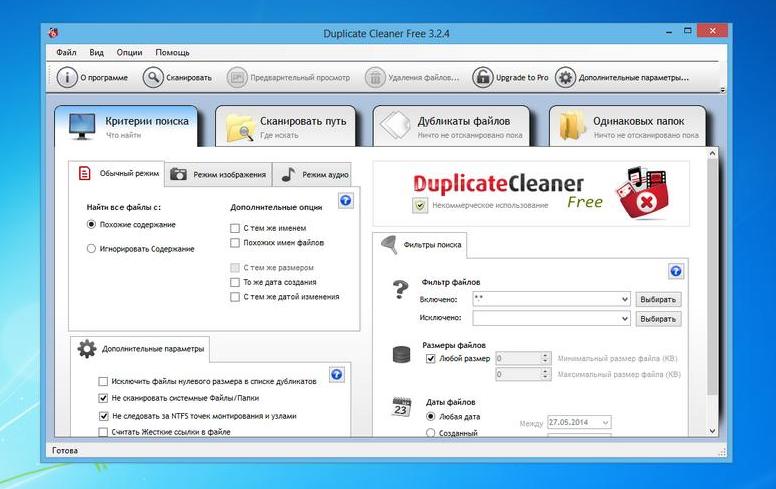Click the shield icon near Некоммерческое использование

pyautogui.click(x=420, y=205)
